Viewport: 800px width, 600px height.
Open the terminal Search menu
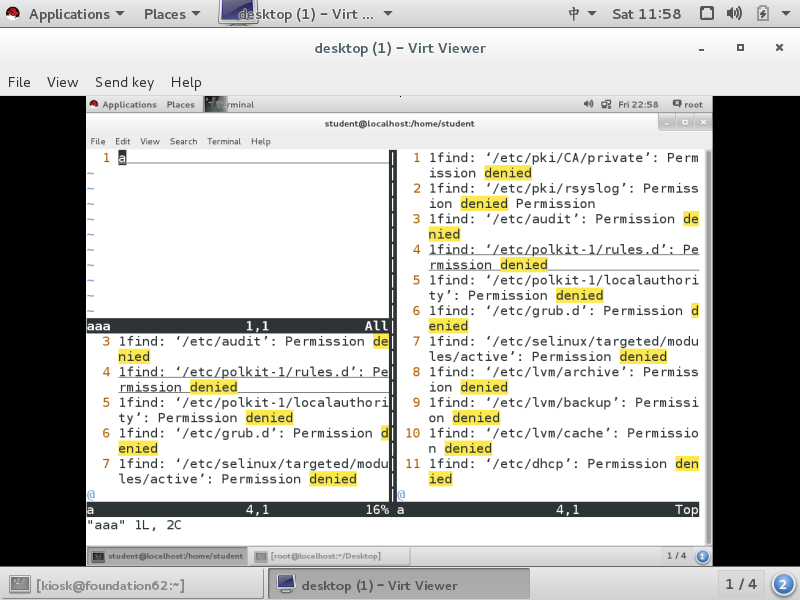coord(184,141)
